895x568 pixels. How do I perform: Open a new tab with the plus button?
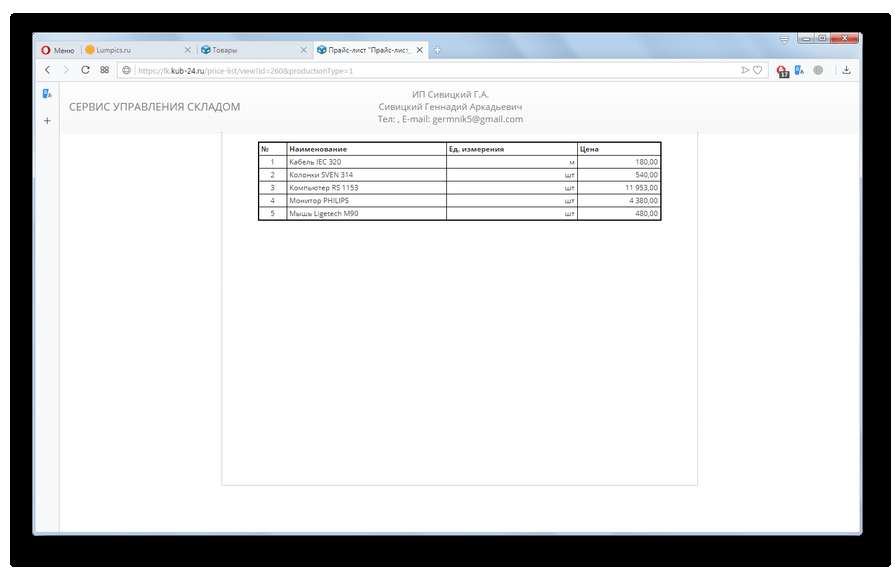pos(437,50)
